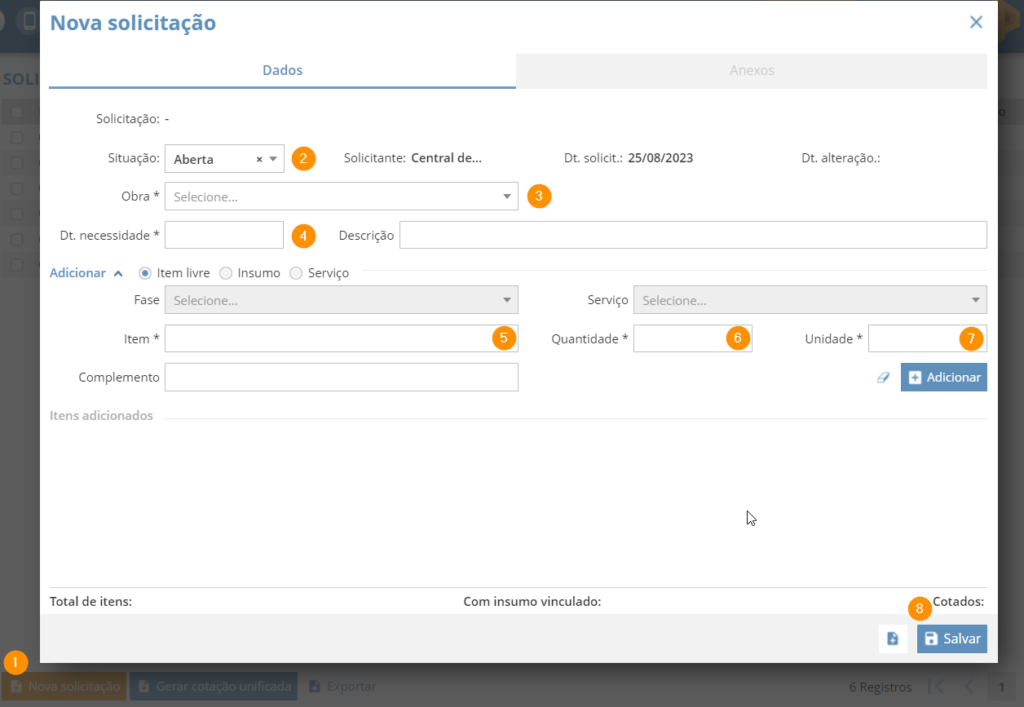The height and width of the screenshot is (707, 1024).
Task: Select the Item livre radio option
Action: pyautogui.click(x=145, y=273)
